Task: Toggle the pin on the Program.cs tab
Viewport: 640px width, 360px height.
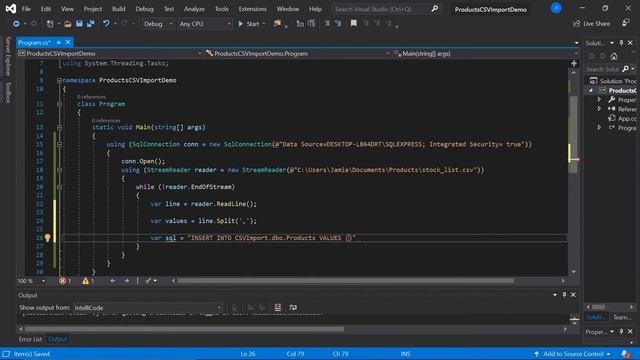Action: click(59, 42)
